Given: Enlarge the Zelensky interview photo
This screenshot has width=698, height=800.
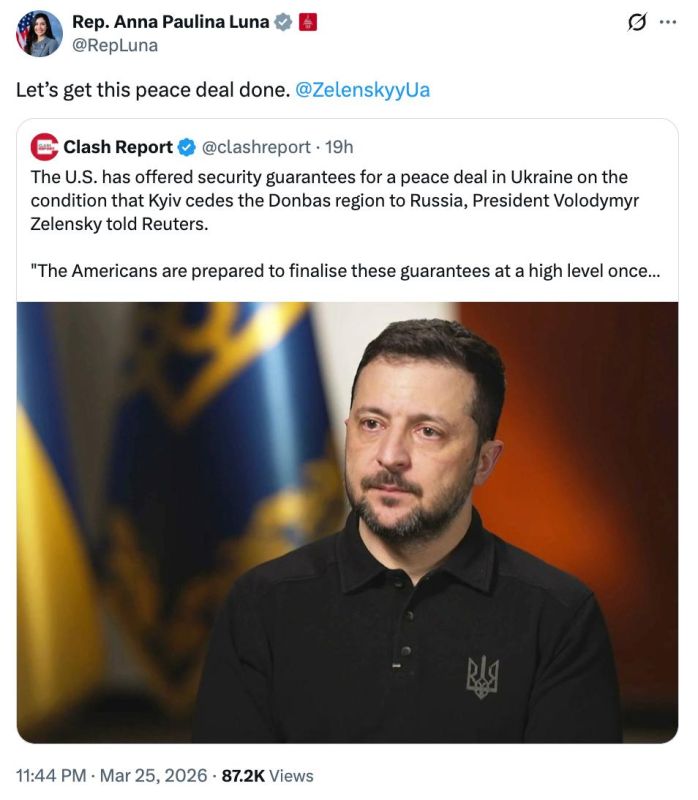Looking at the screenshot, I should pos(347,522).
